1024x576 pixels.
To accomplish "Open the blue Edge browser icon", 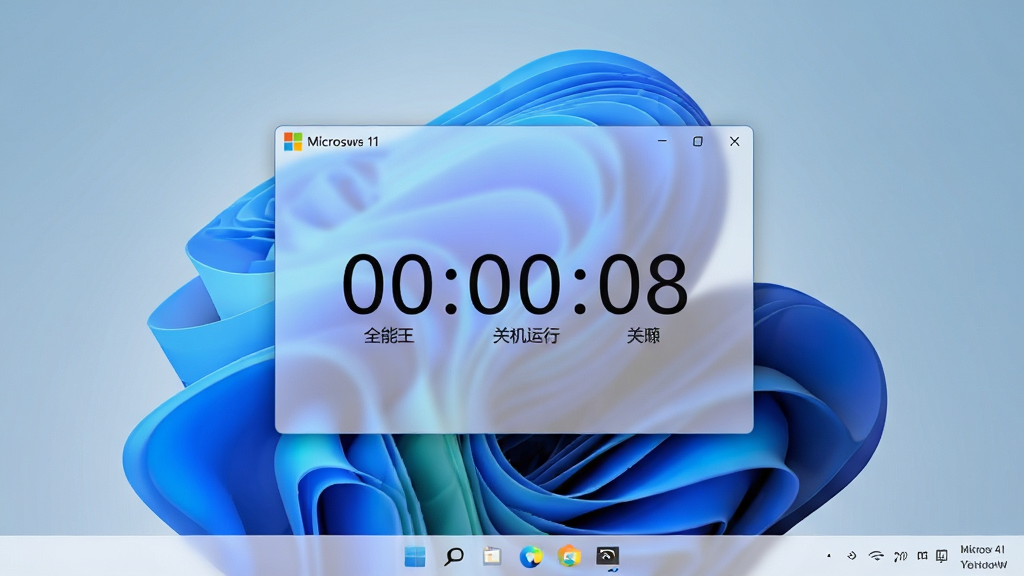I will [x=531, y=556].
